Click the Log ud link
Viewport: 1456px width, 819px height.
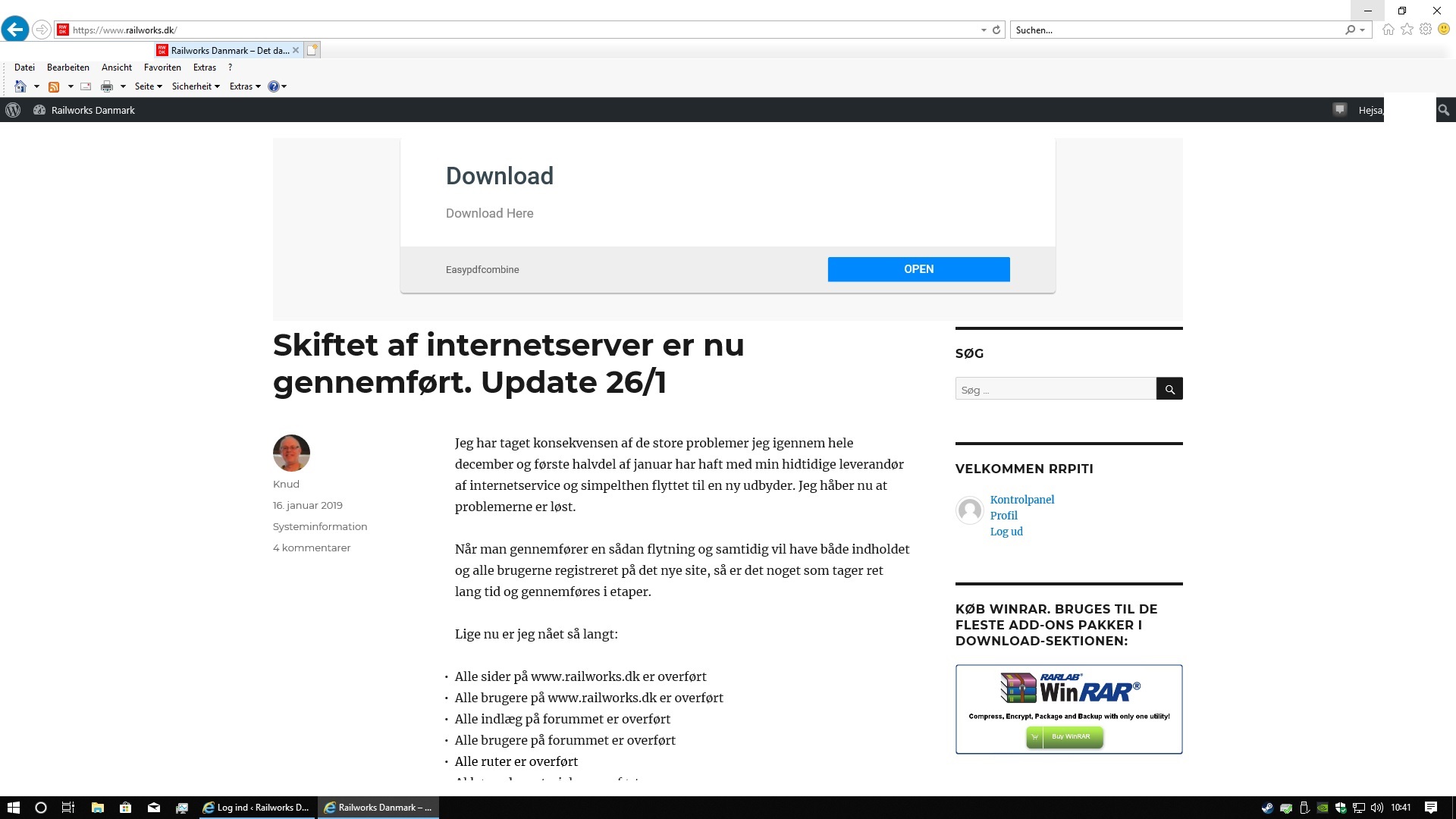(1006, 532)
